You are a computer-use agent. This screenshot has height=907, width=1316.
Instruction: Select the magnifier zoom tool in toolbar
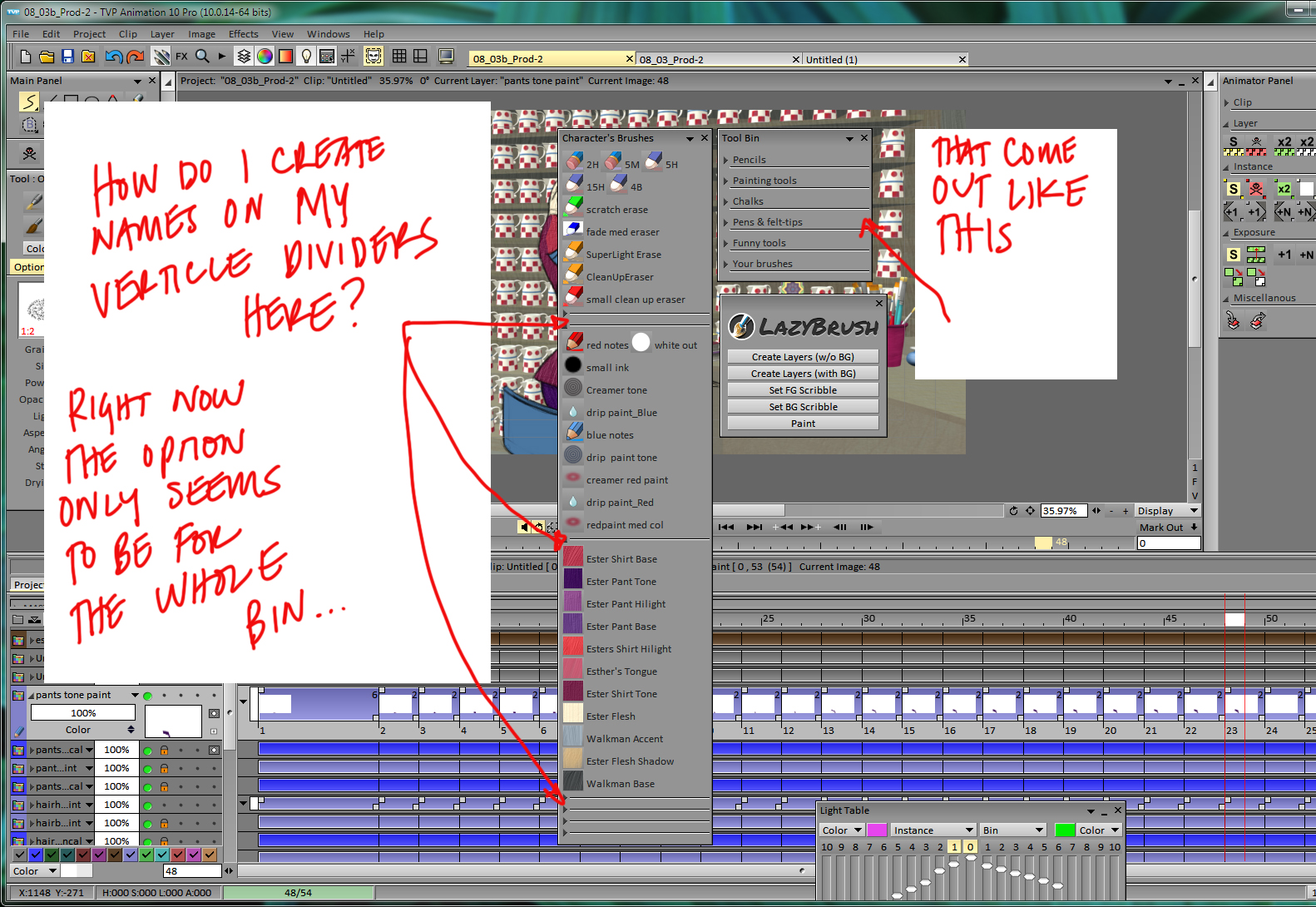pyautogui.click(x=202, y=57)
